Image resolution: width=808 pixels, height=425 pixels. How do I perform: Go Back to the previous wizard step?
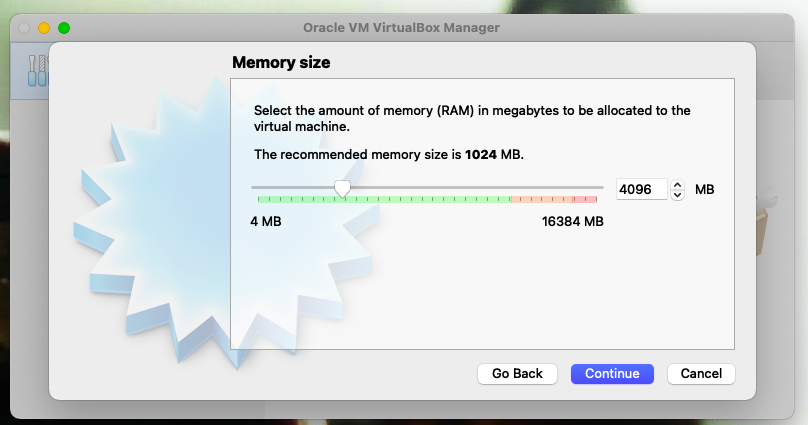(517, 373)
